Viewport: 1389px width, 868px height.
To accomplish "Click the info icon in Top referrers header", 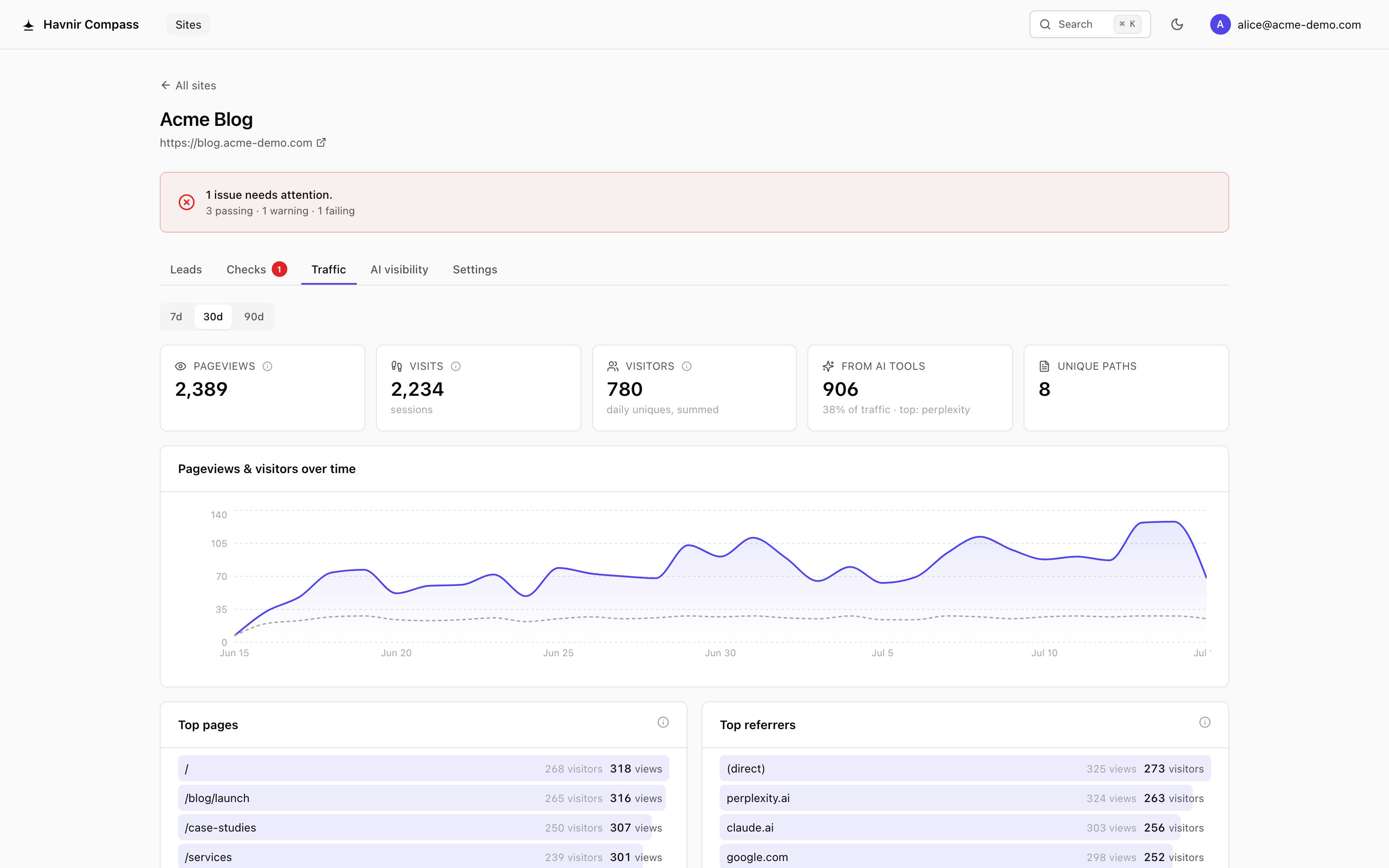I will [1205, 722].
